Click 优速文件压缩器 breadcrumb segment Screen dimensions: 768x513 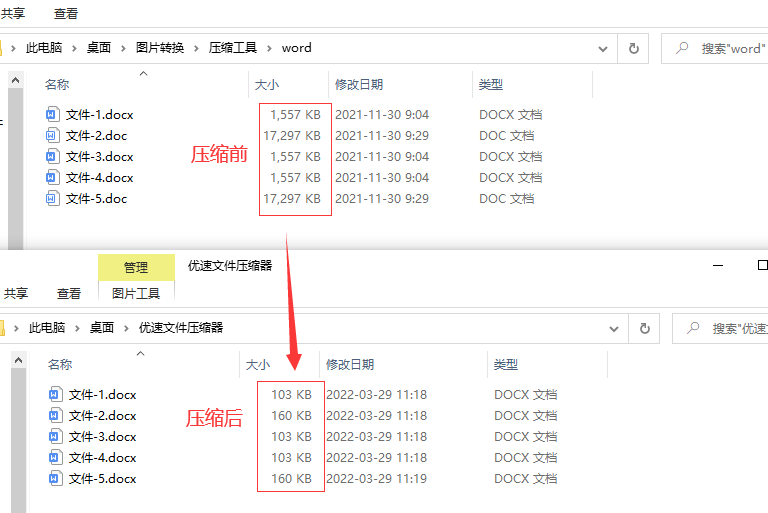click(181, 327)
